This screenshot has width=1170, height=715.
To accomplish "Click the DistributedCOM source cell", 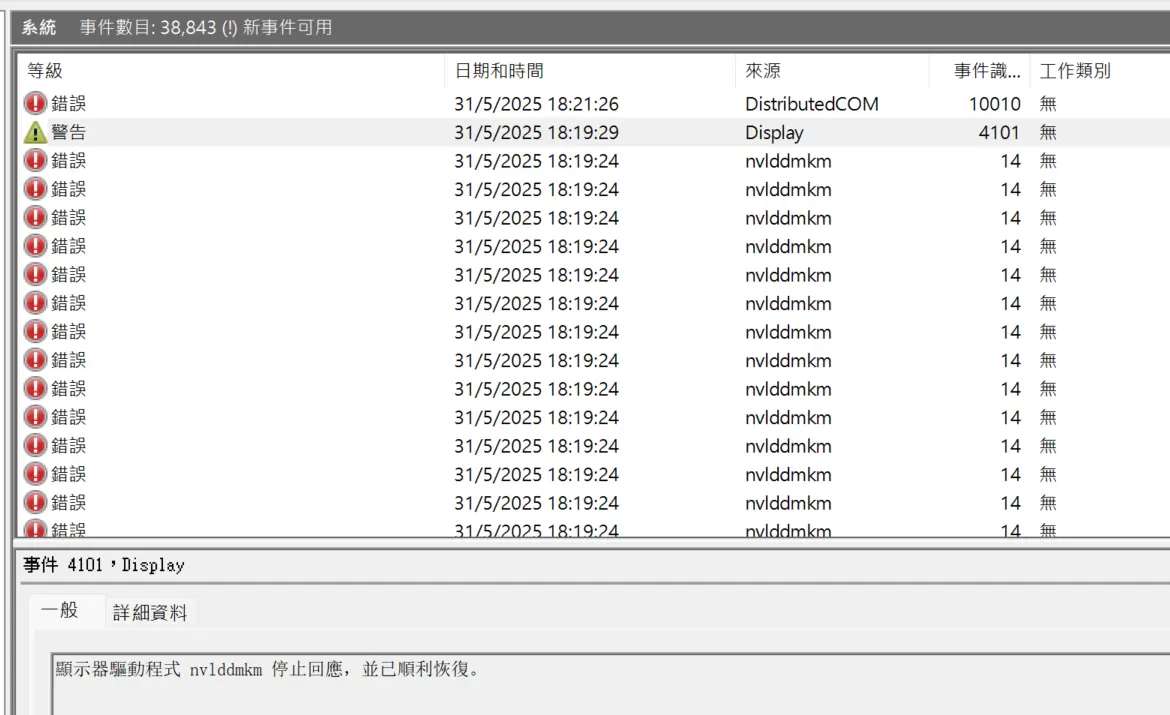I will pos(812,104).
